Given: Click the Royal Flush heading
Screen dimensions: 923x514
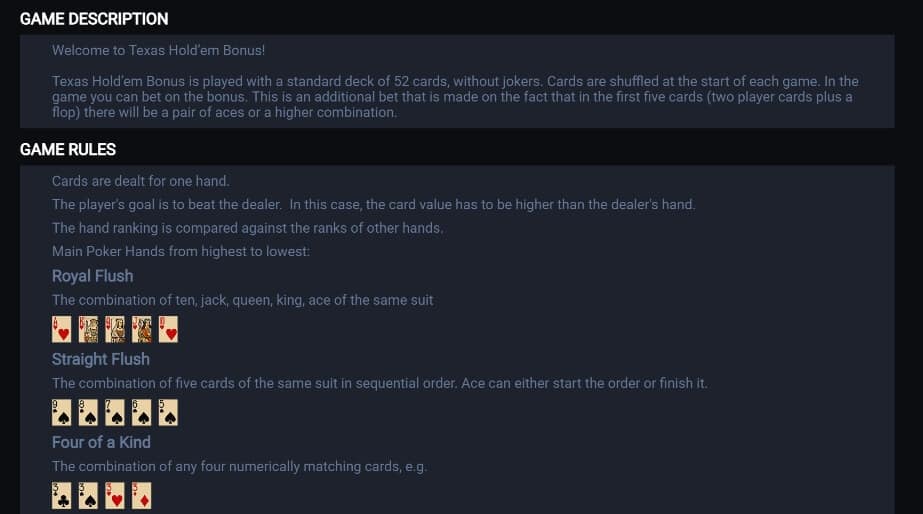Looking at the screenshot, I should pyautogui.click(x=92, y=276).
